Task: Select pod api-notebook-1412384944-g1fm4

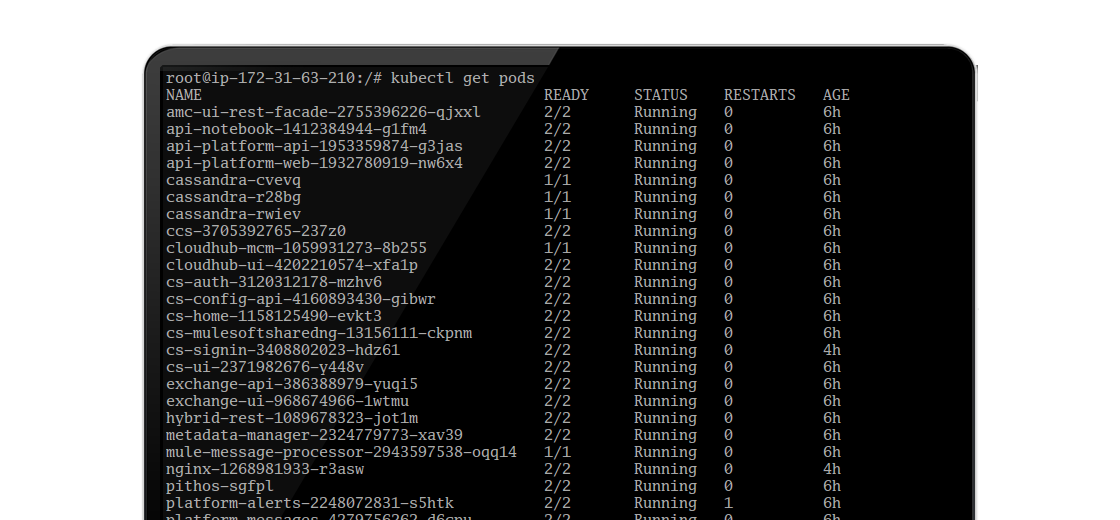Action: (296, 129)
